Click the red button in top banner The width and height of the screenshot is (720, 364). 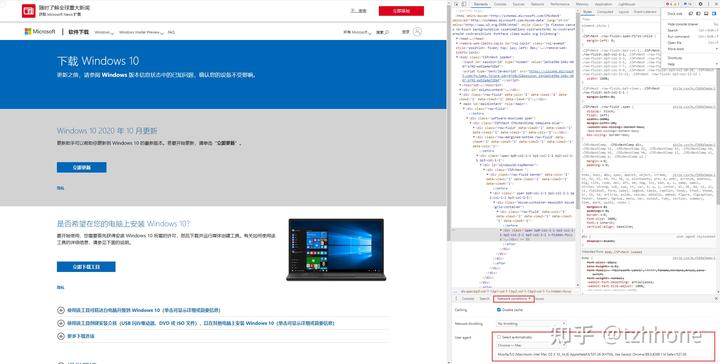coord(401,11)
